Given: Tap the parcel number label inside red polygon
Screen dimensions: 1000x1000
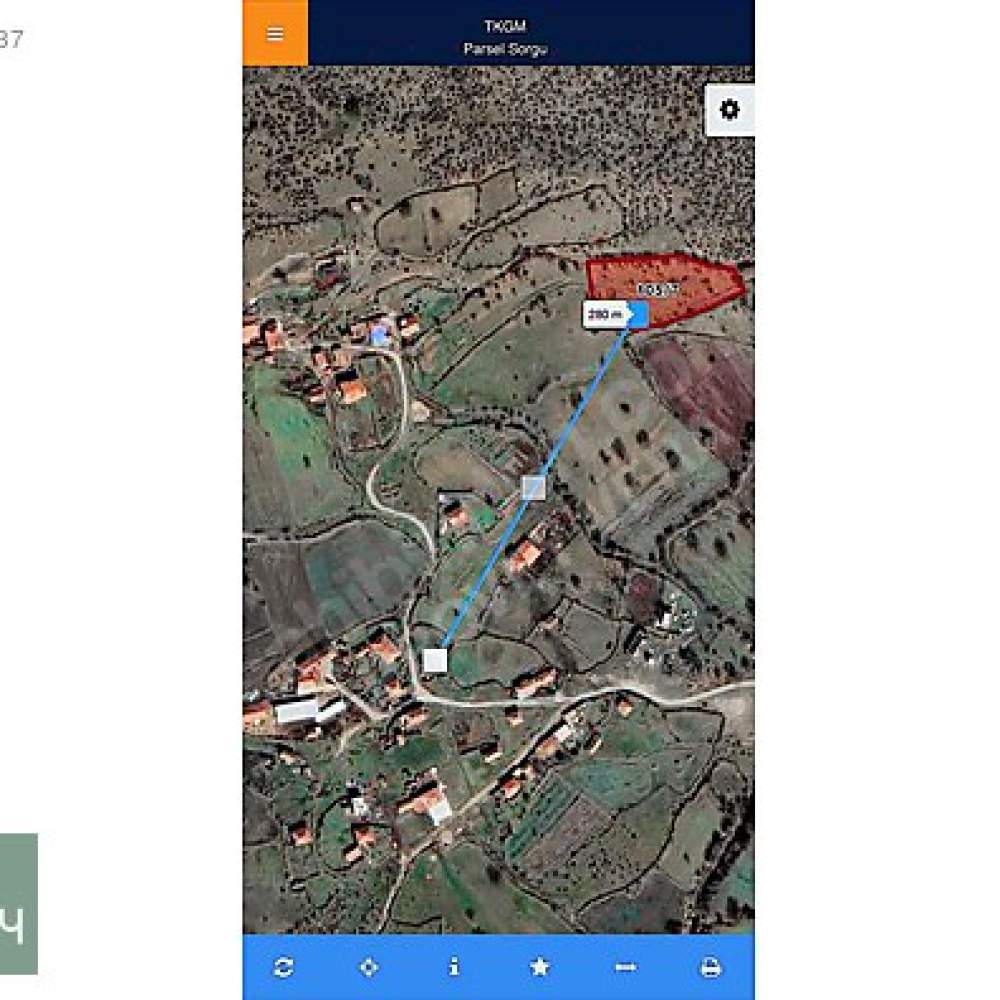Looking at the screenshot, I should (x=659, y=290).
